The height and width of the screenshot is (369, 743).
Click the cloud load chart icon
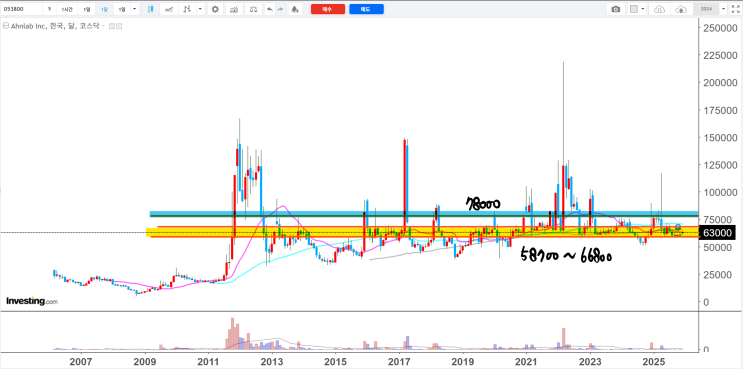pos(660,9)
